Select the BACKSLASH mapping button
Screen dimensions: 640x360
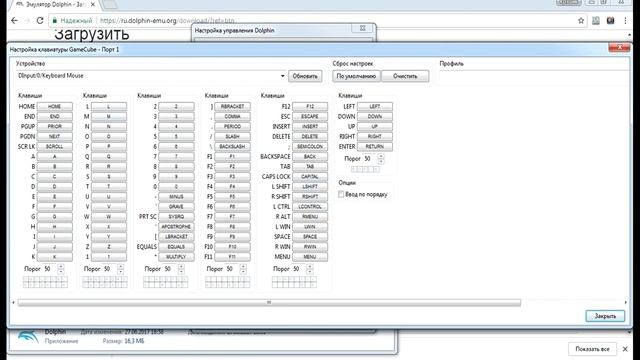click(x=232, y=147)
